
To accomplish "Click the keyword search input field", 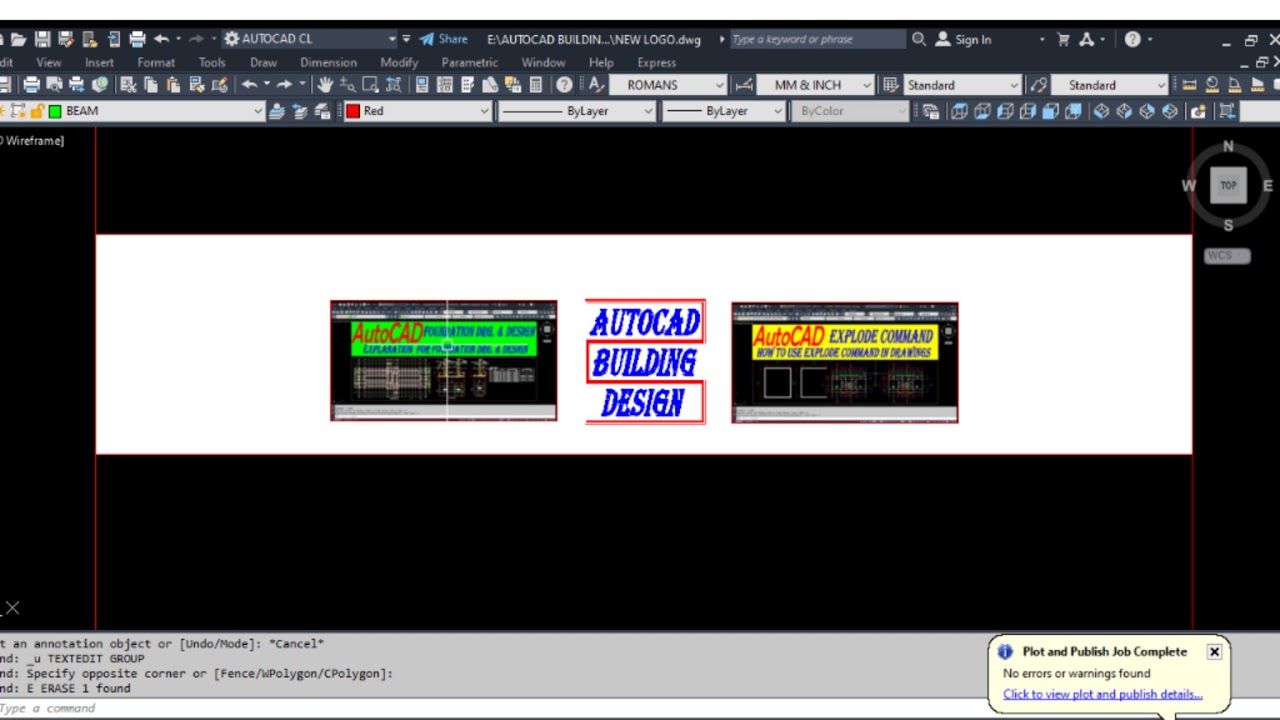I will [x=817, y=39].
